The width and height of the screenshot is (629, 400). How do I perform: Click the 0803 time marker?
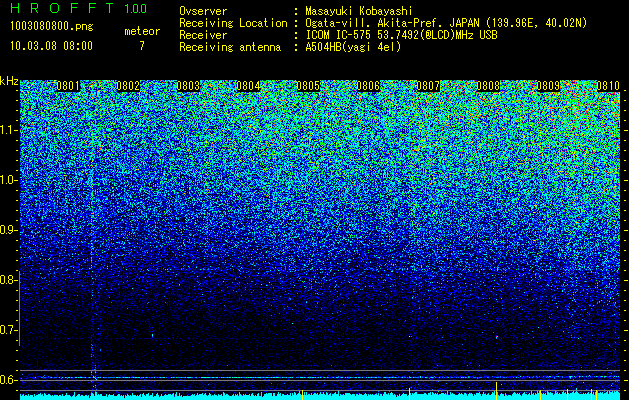188,86
